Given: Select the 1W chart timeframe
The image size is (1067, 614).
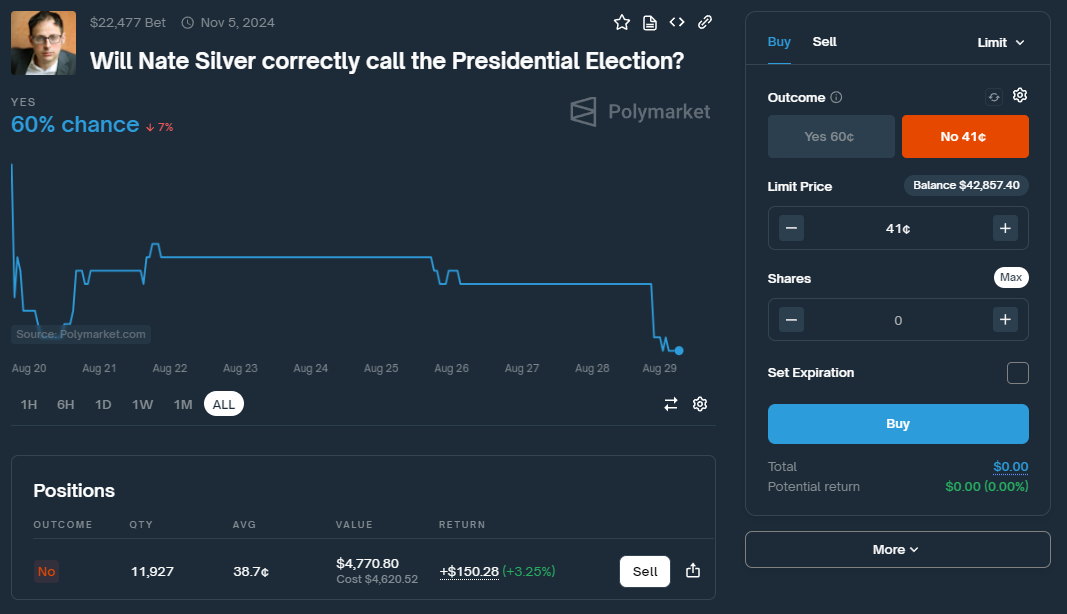Looking at the screenshot, I should (x=142, y=404).
